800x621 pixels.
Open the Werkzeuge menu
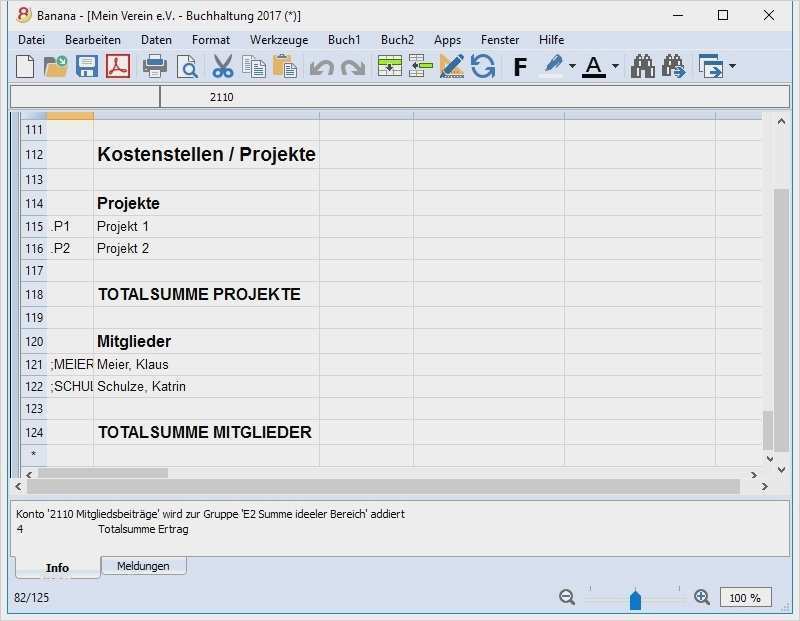279,39
